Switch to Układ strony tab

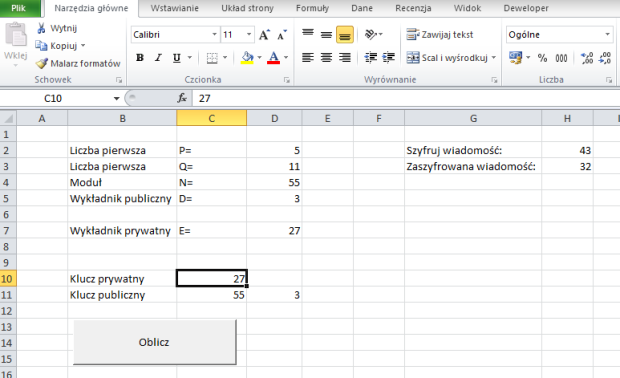pos(247,8)
